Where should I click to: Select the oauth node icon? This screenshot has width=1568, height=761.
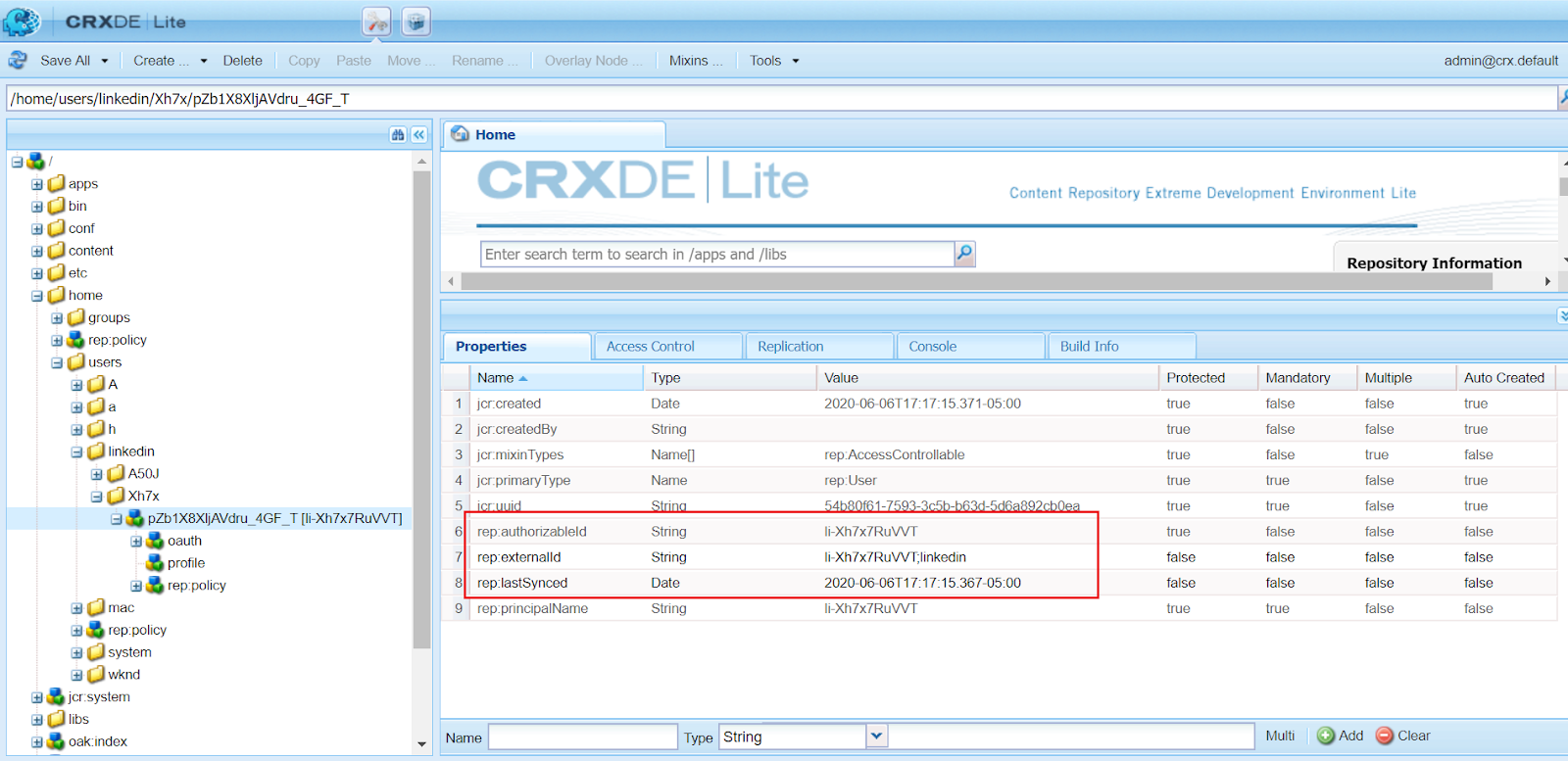(155, 541)
